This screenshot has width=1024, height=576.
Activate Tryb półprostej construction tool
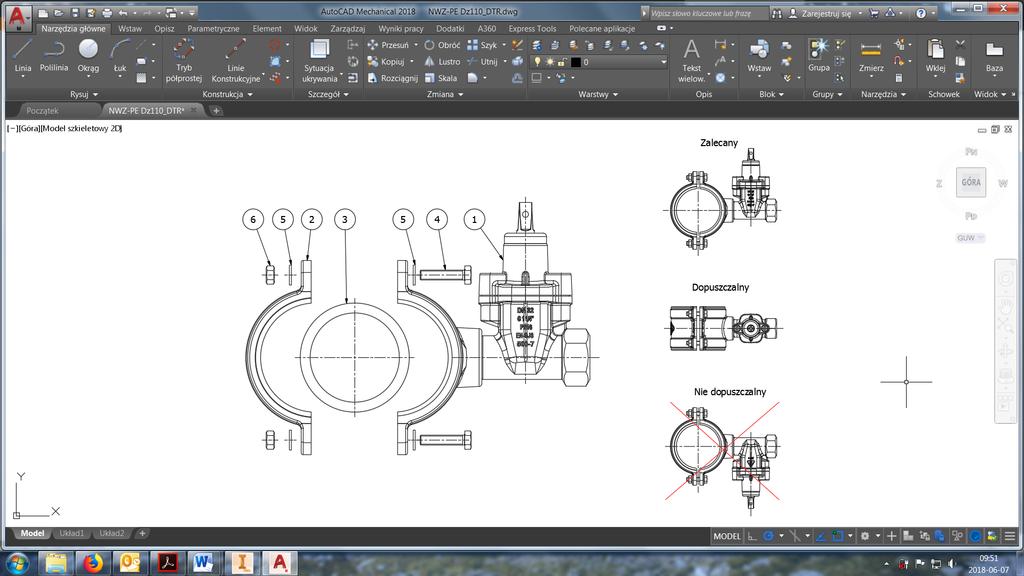pyautogui.click(x=184, y=60)
